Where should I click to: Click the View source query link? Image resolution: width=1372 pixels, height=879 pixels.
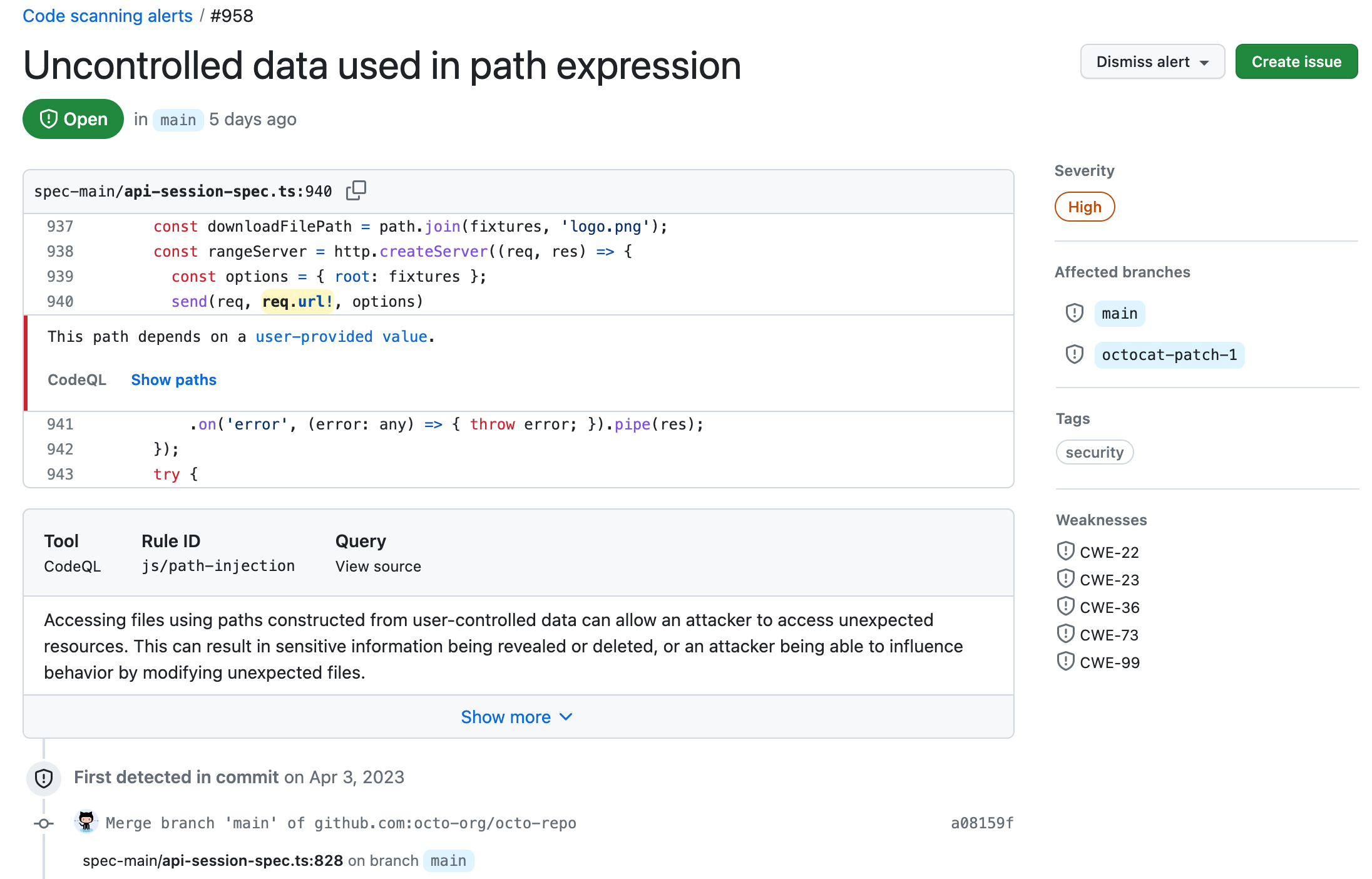(378, 567)
